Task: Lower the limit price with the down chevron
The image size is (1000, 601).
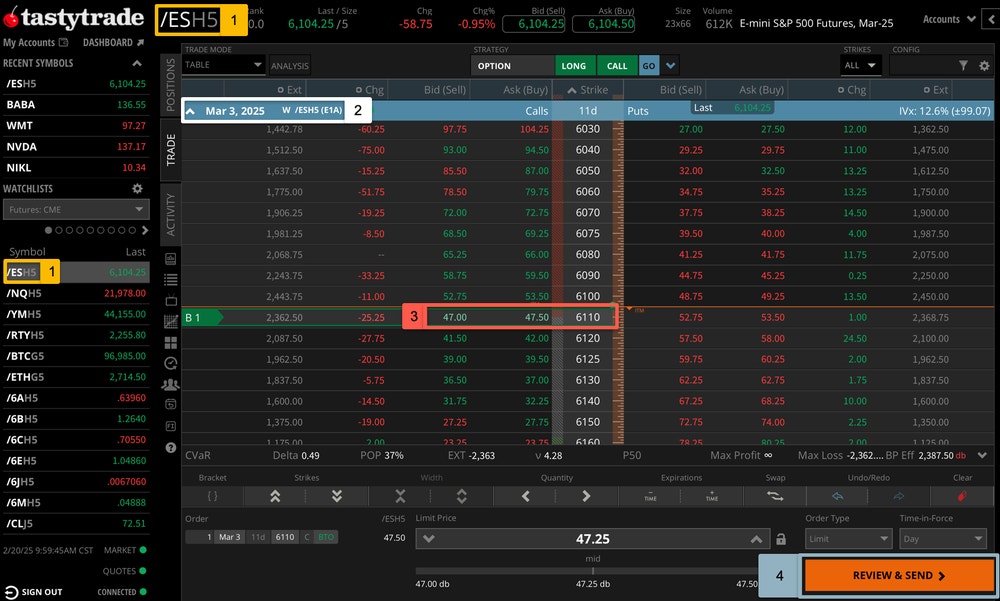Action: (x=429, y=539)
